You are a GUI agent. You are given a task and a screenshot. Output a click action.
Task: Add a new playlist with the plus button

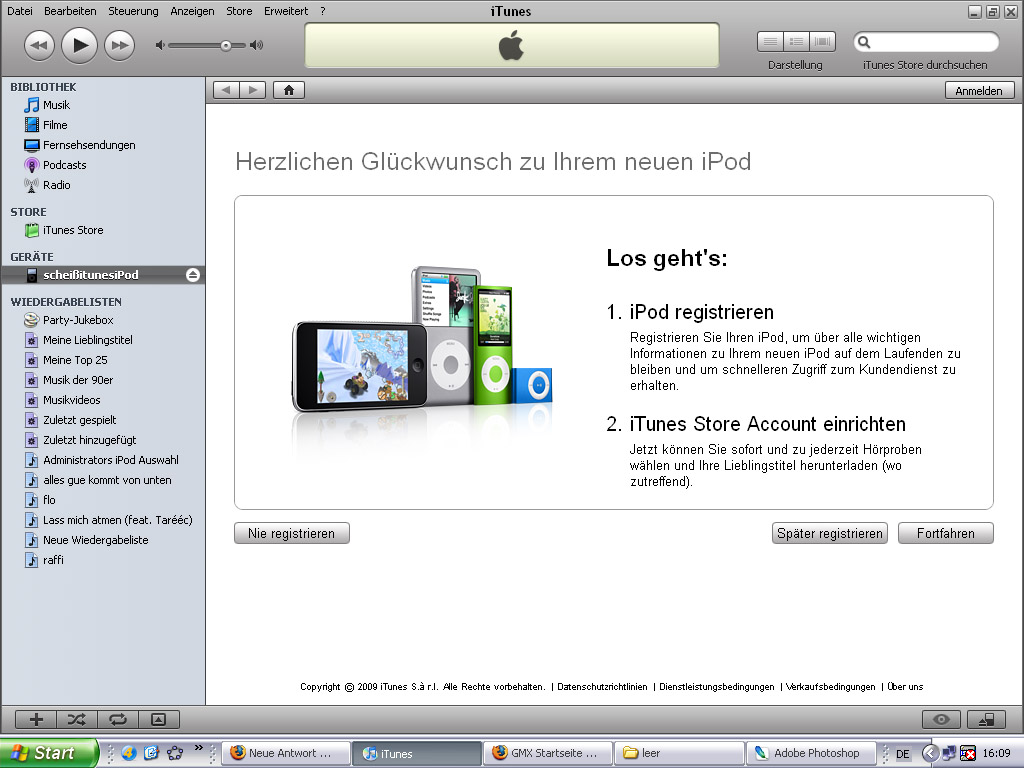36,720
